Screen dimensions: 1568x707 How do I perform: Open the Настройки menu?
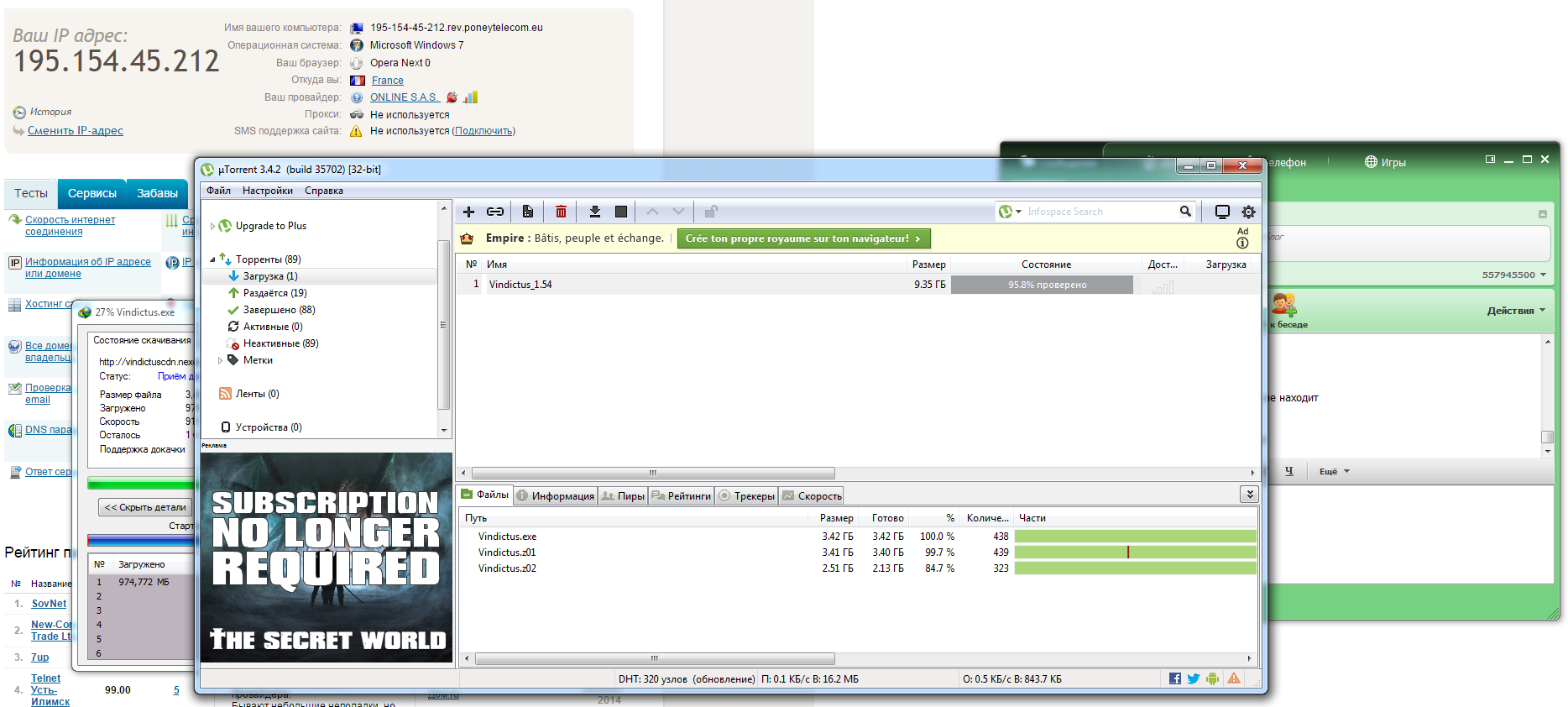pyautogui.click(x=268, y=191)
